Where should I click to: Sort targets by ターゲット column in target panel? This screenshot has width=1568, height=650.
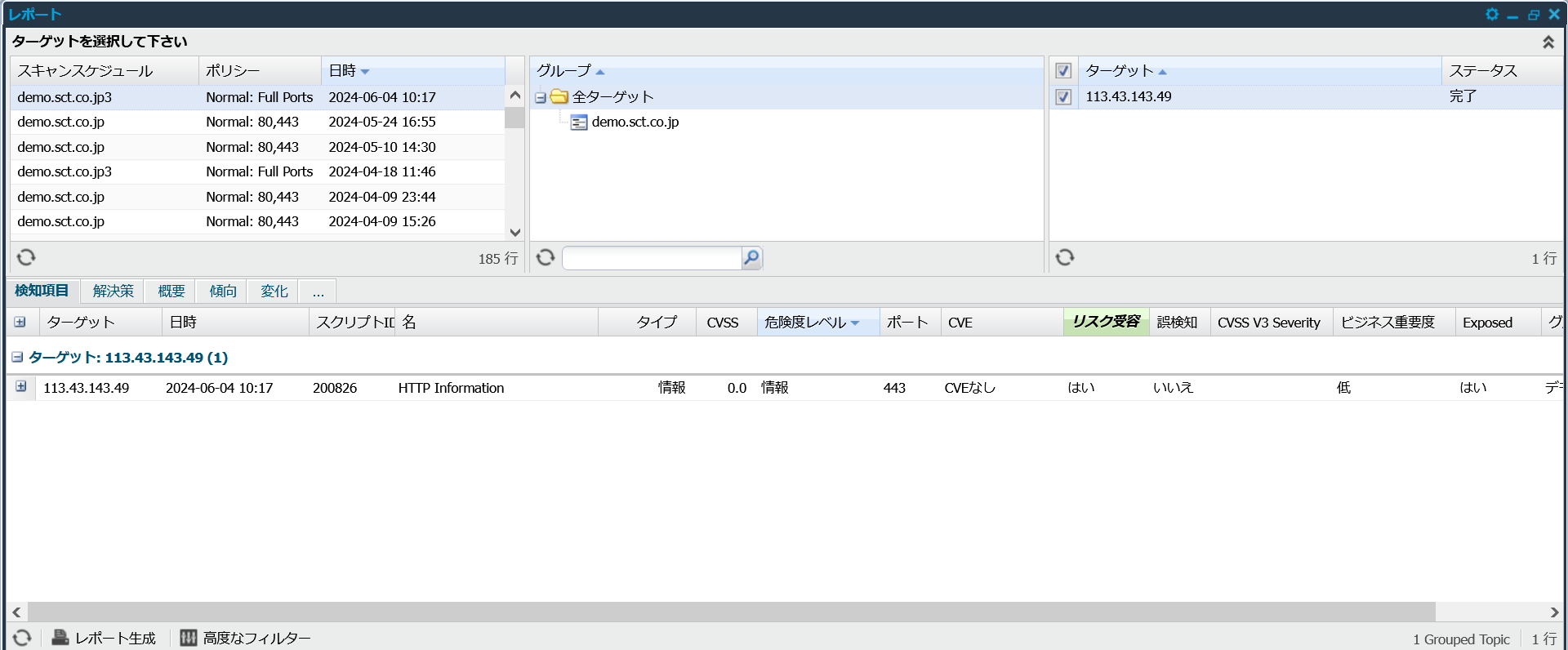click(x=1260, y=71)
